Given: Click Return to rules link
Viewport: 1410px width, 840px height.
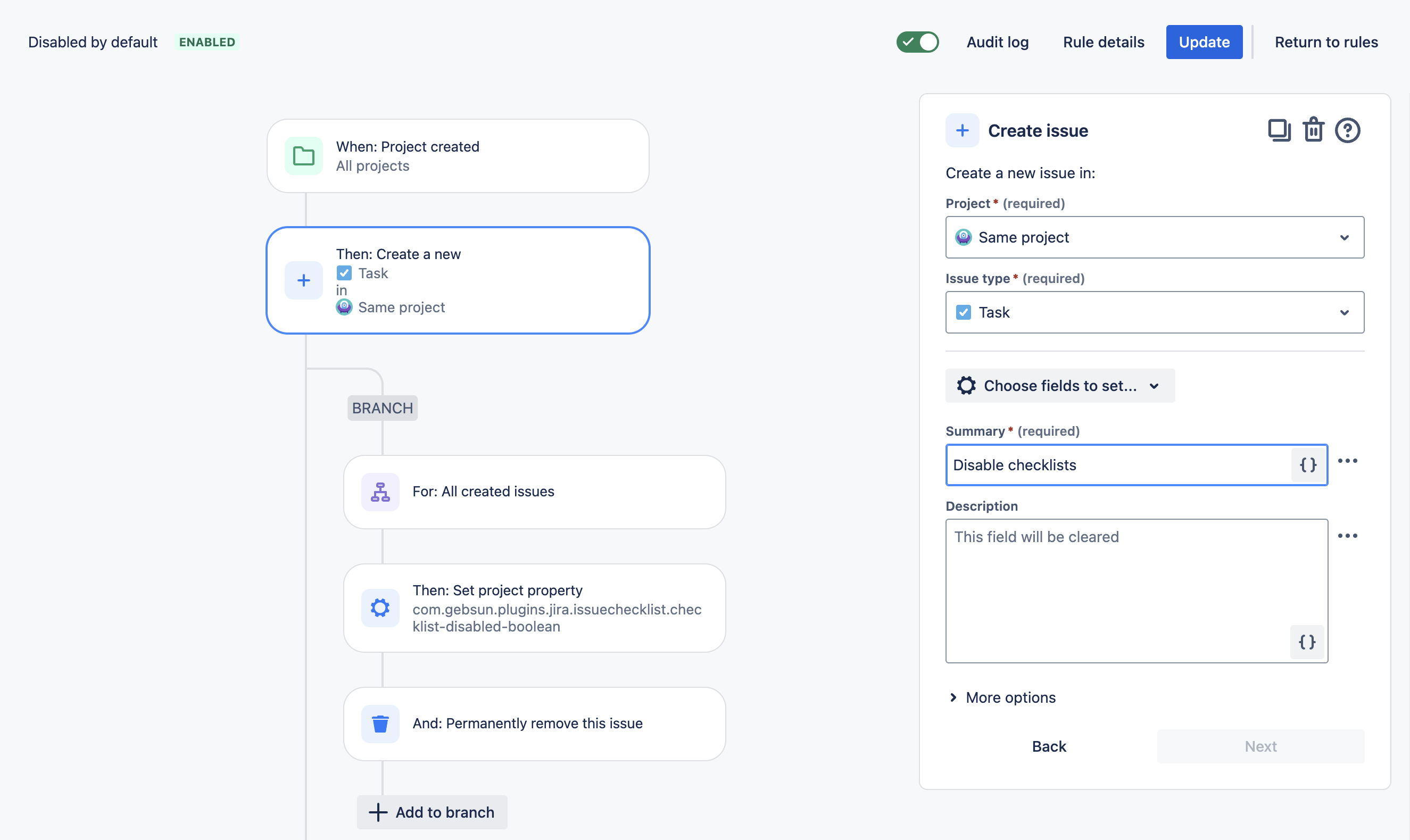Looking at the screenshot, I should [1325, 42].
